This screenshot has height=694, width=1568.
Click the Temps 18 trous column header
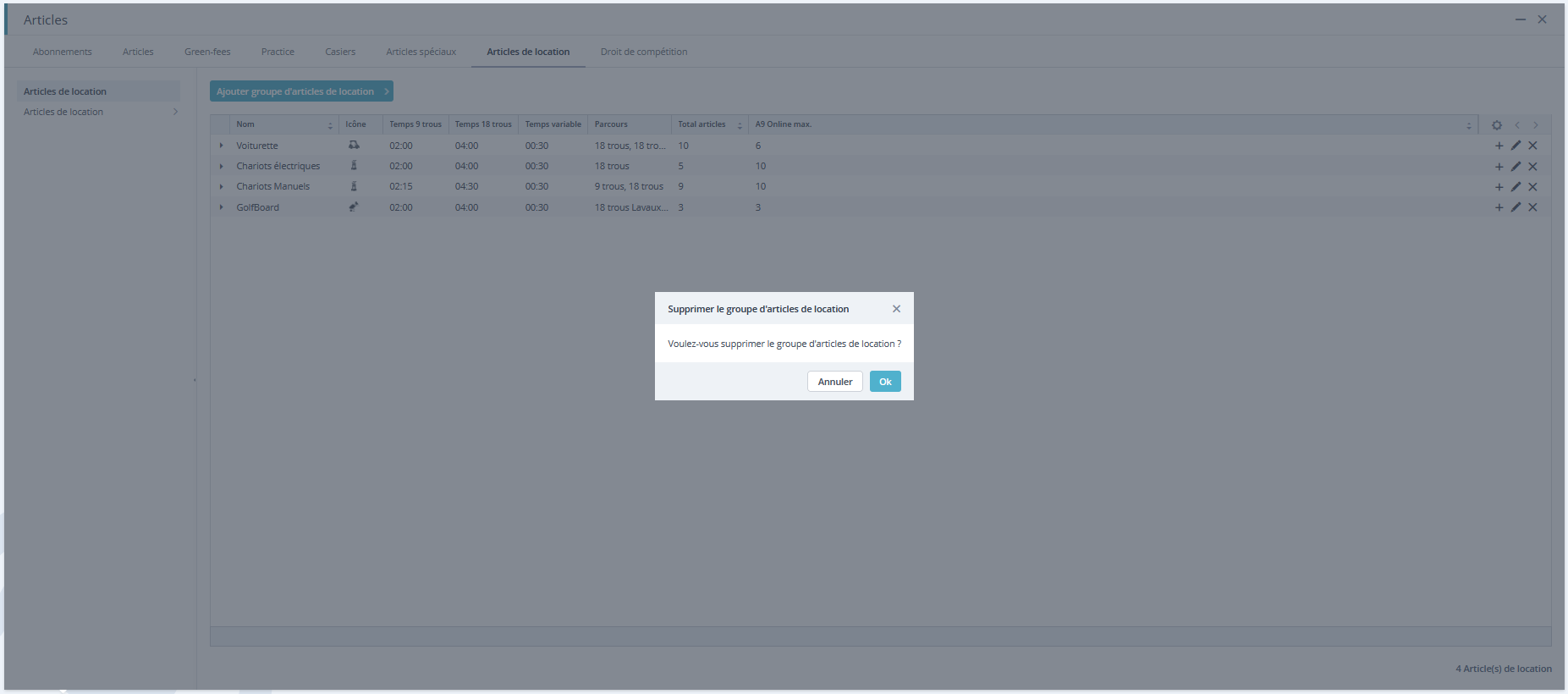pos(483,124)
